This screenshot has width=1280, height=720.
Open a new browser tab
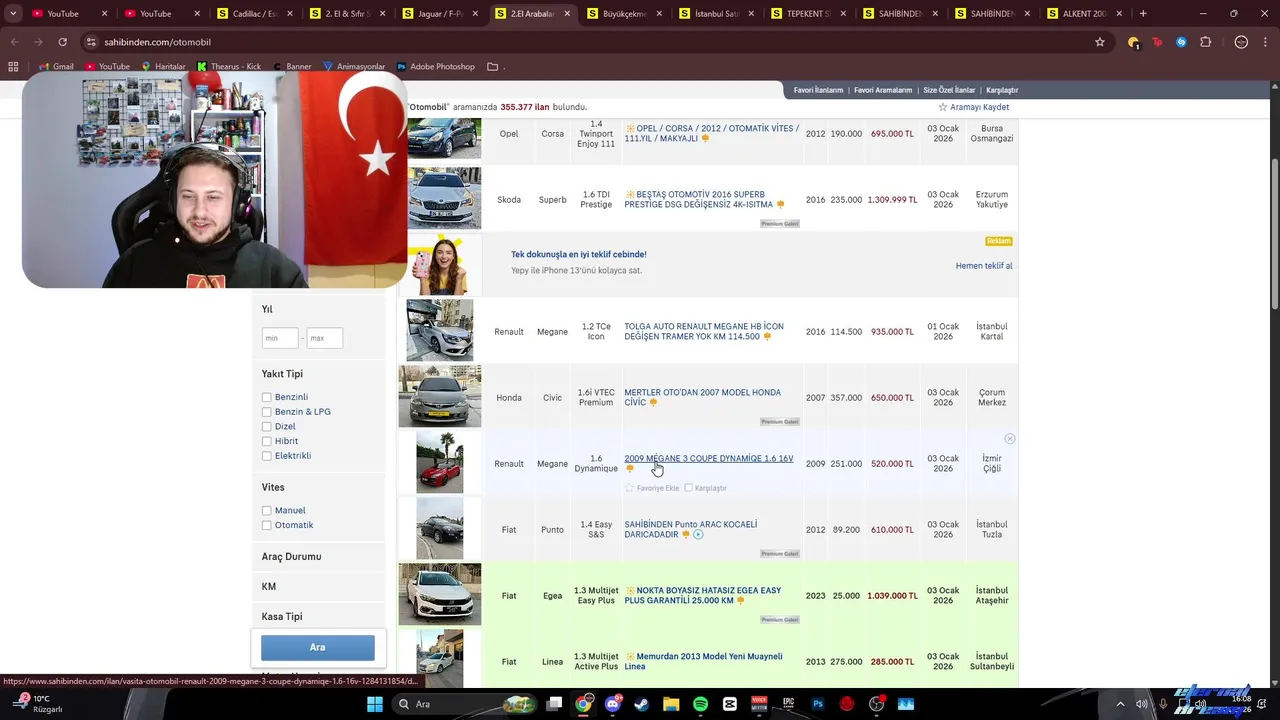coord(1143,13)
